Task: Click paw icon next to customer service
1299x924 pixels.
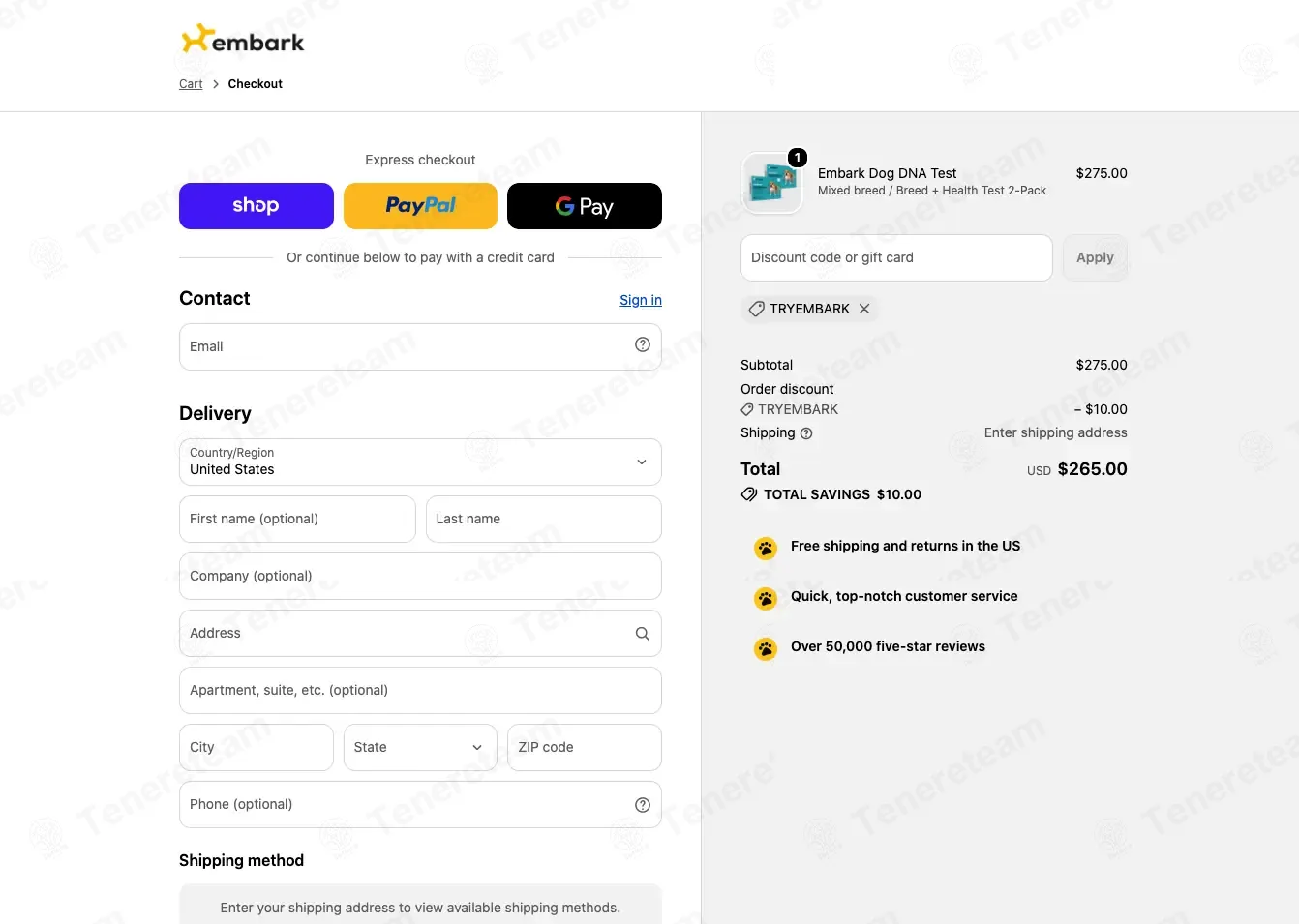Action: [x=766, y=599]
